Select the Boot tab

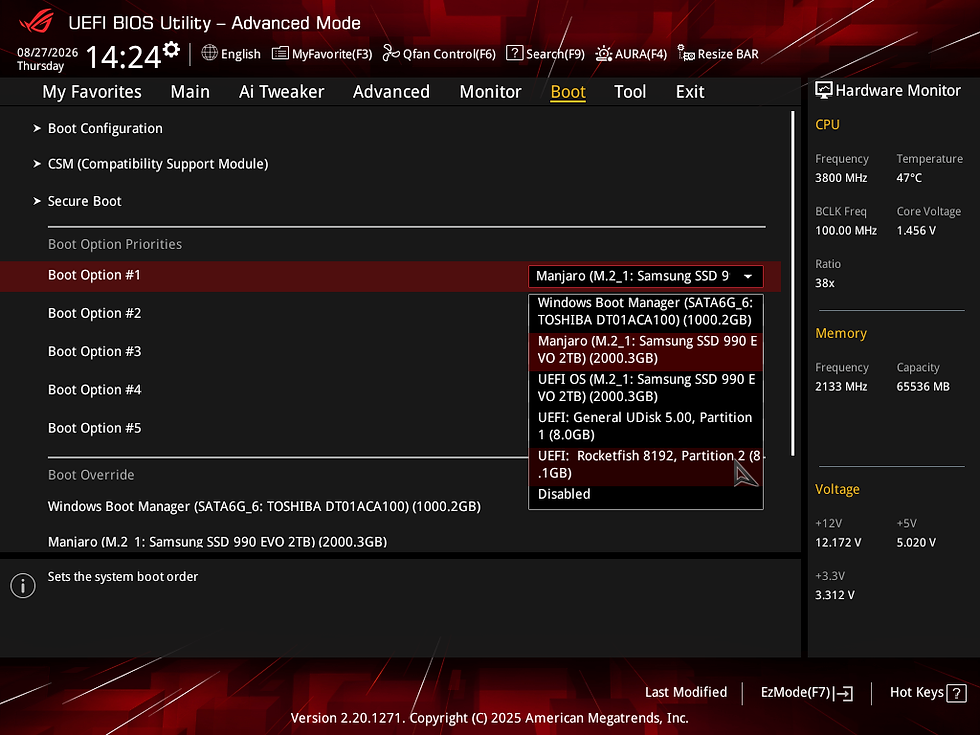(x=568, y=92)
